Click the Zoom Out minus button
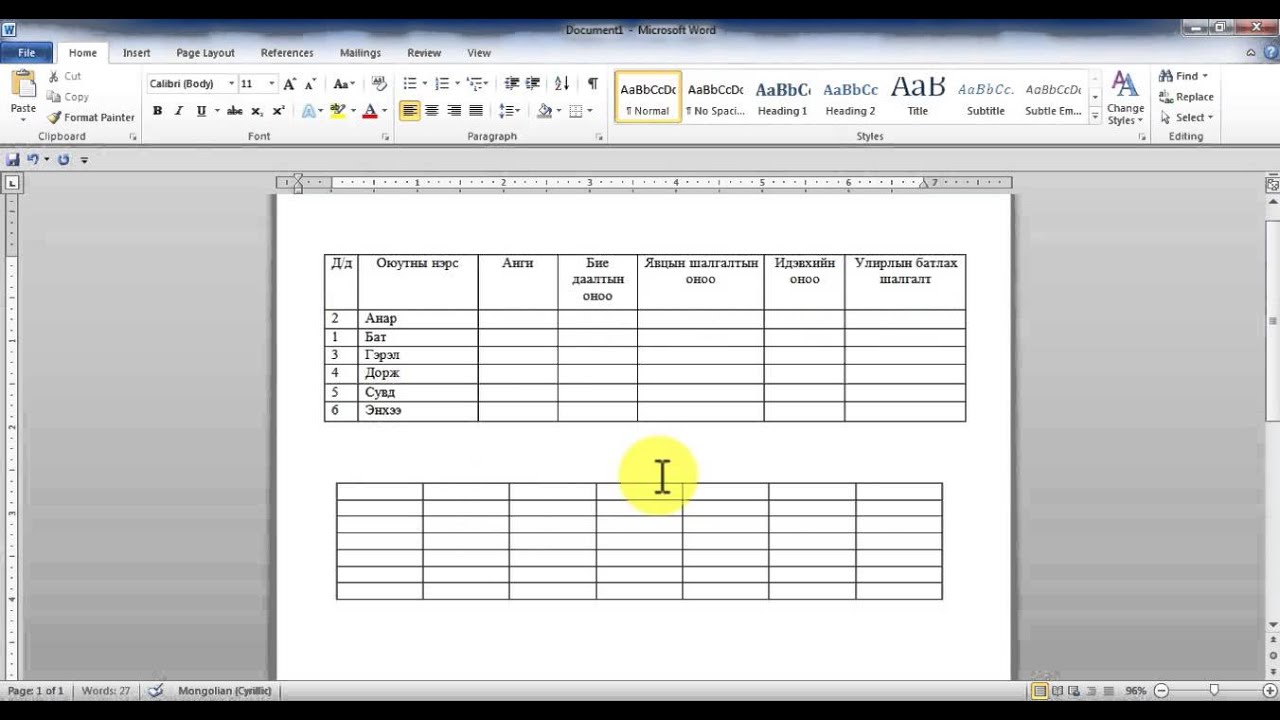This screenshot has height=720, width=1280. coord(1162,691)
